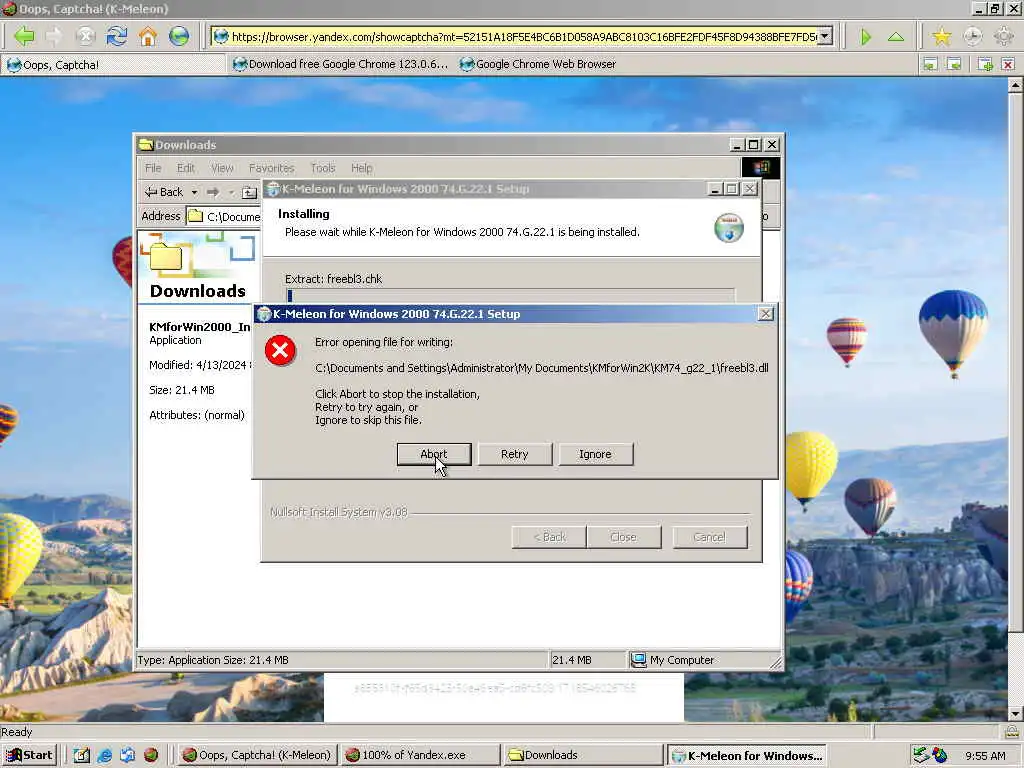The image size is (1024, 768).
Task: Click the globe search icon in browser toolbar
Action: [x=179, y=36]
